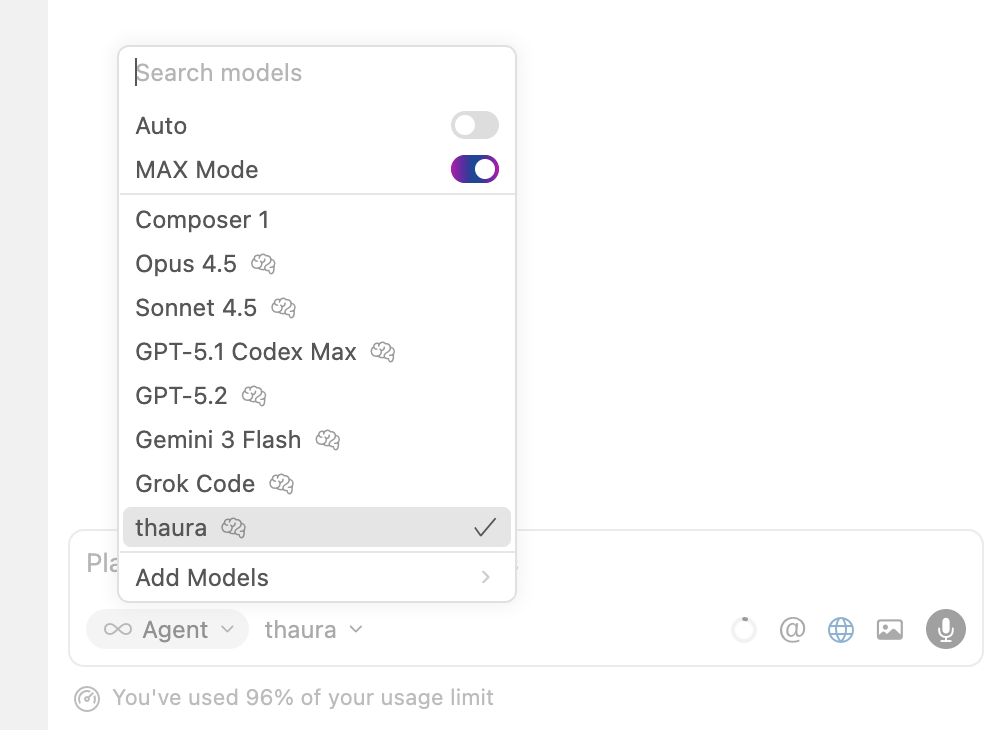Viewport: 998px width, 730px height.
Task: Expand the Add Models submenu arrow
Action: [x=486, y=577]
